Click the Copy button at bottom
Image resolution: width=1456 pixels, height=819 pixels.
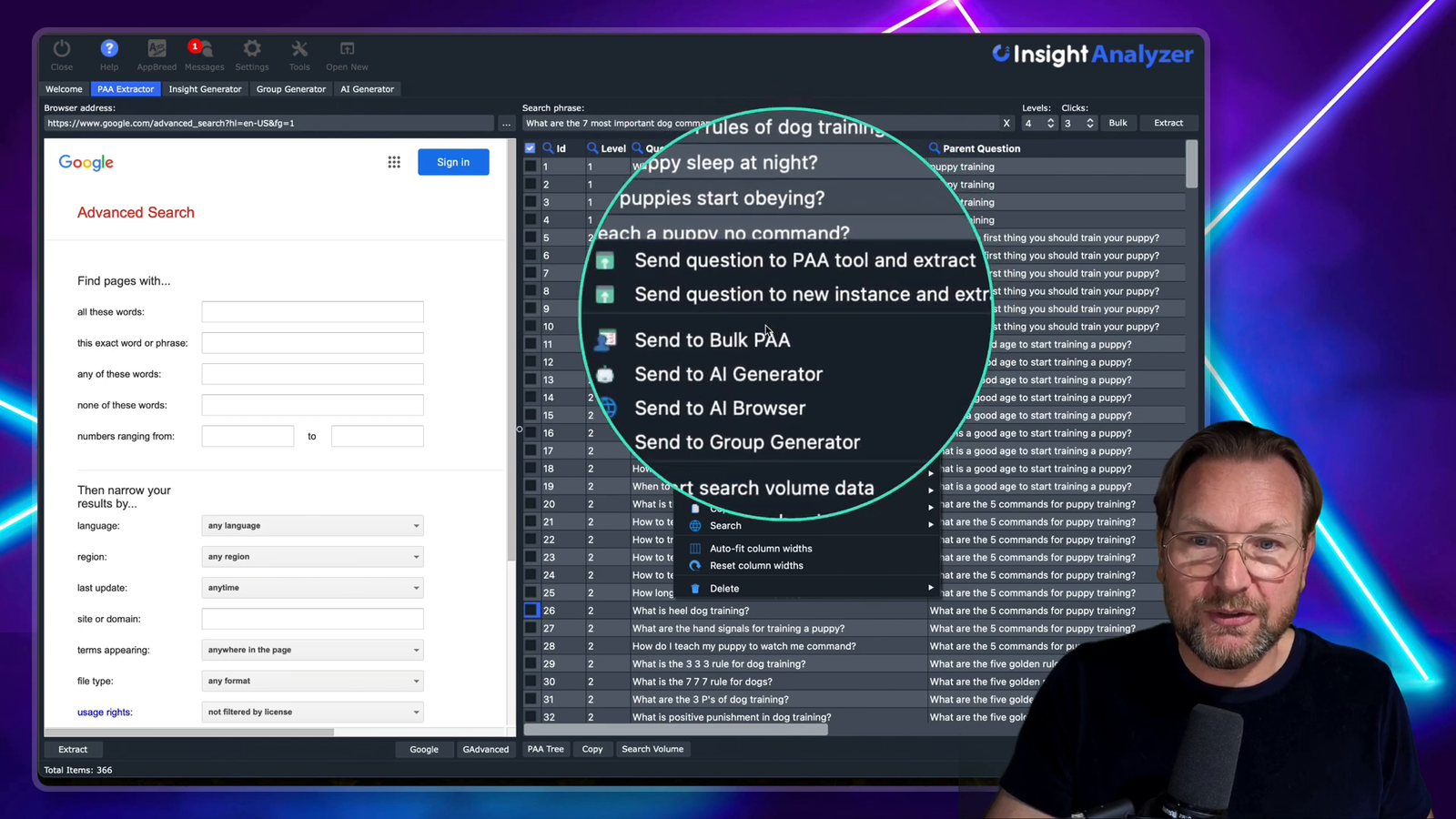tap(592, 749)
